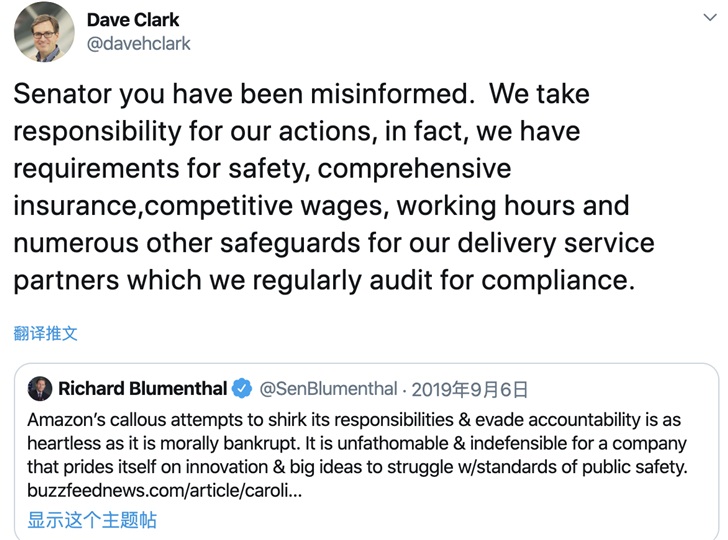
Task: Click Richard Blumenthal's small avatar
Action: click(39, 388)
